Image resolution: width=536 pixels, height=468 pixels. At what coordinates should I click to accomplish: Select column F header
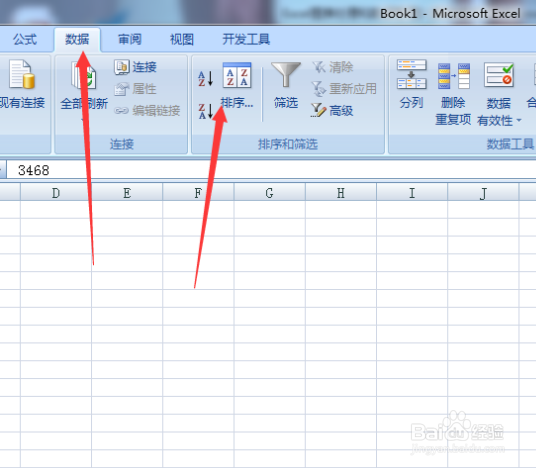[198, 193]
